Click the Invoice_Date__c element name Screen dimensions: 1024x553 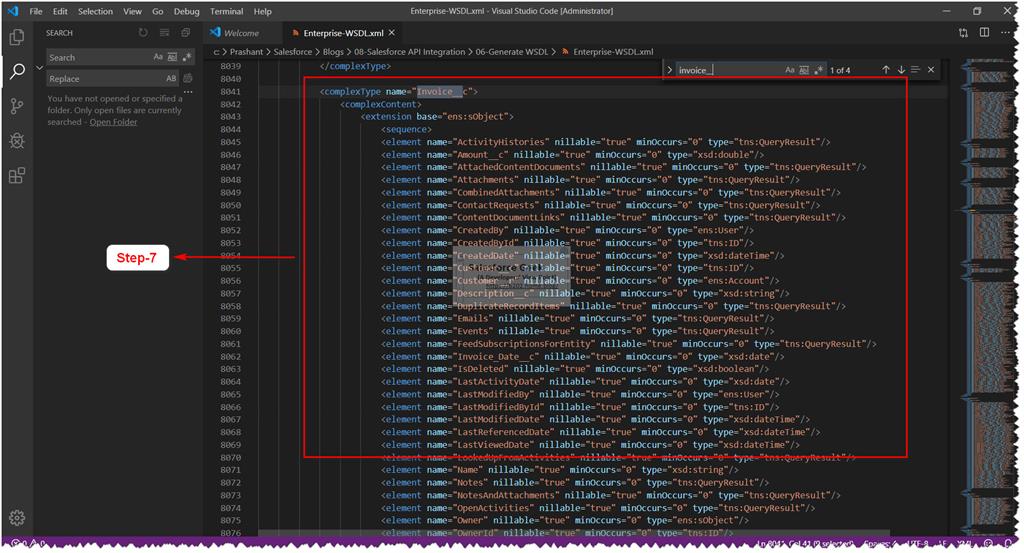tap(496, 356)
